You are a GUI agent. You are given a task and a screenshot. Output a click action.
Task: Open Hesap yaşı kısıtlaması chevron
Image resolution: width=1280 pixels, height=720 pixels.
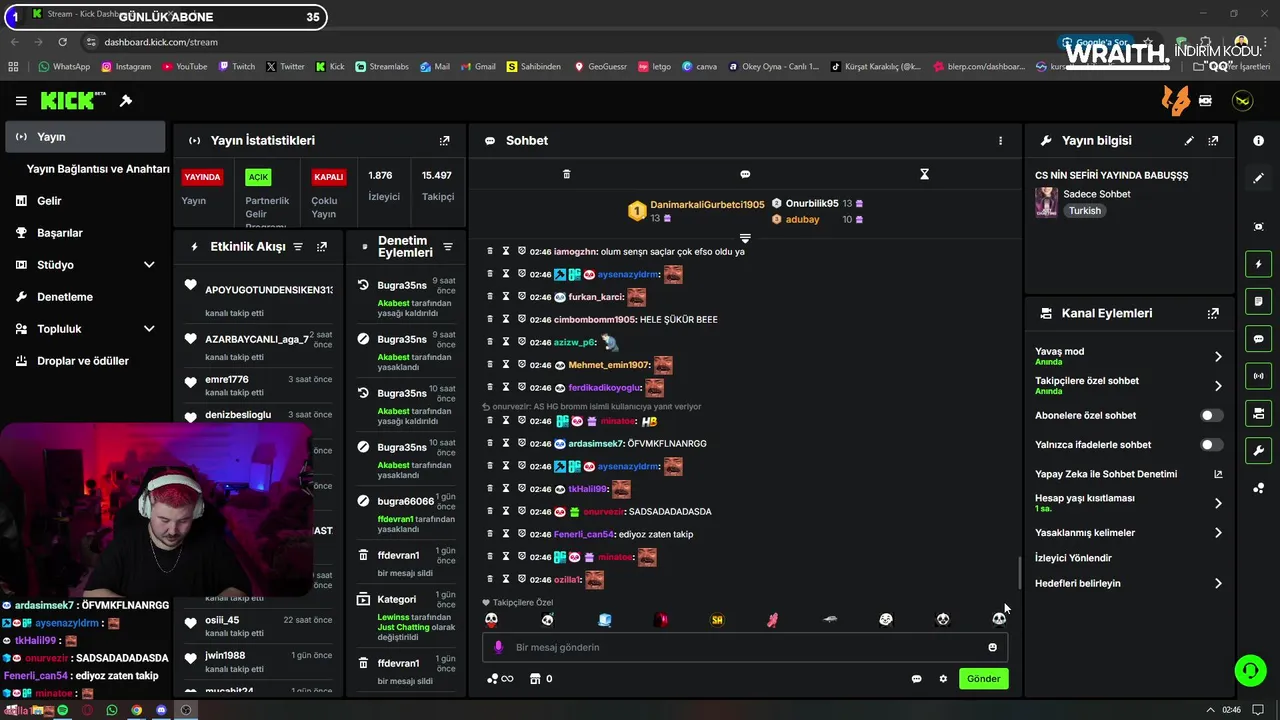(1218, 503)
